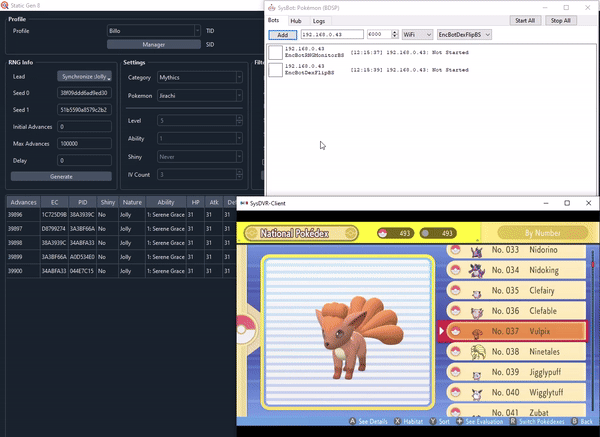Click the X button Habitat icon

point(398,421)
